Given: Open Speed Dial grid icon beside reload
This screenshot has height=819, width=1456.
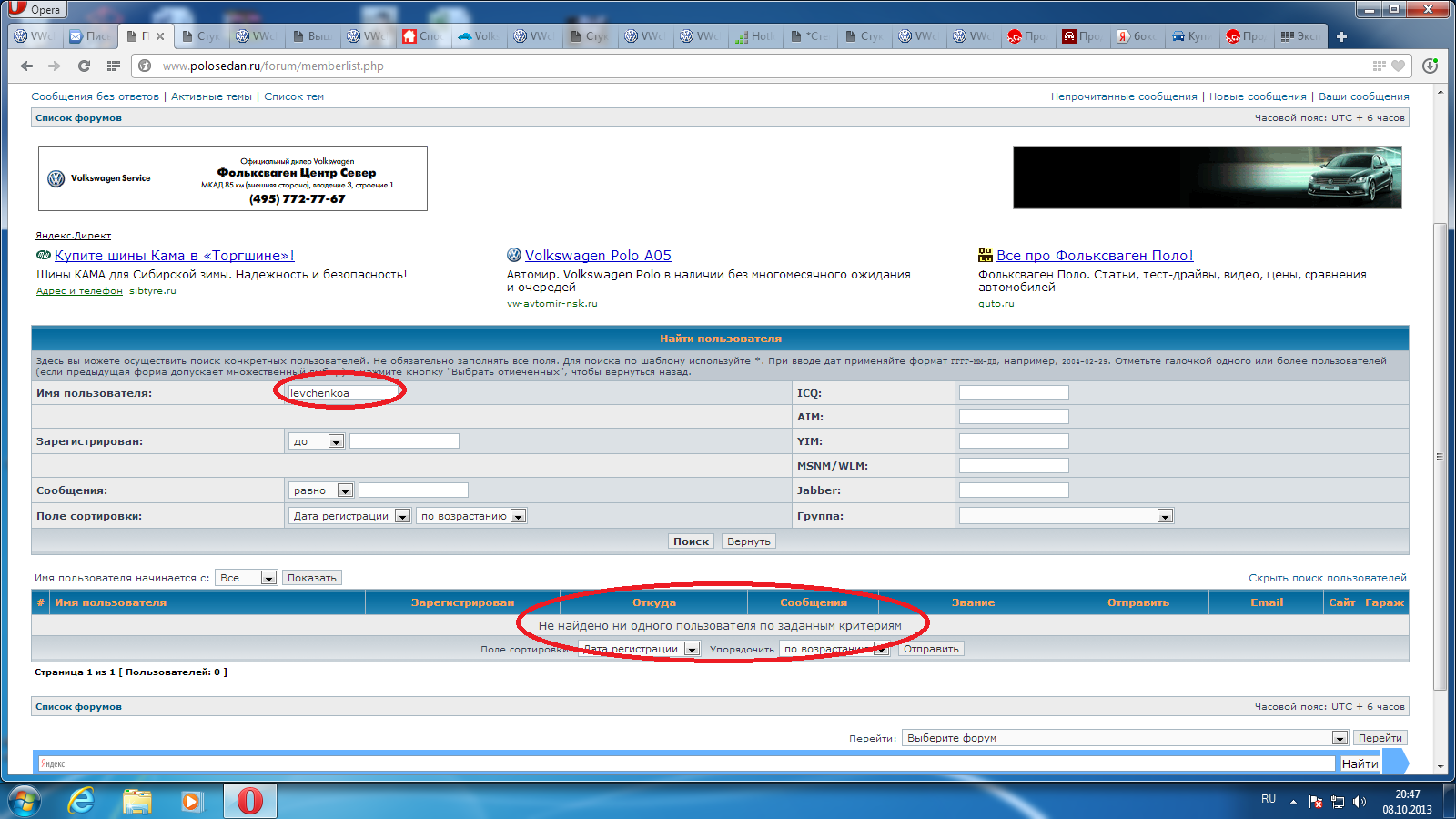Looking at the screenshot, I should 113,66.
